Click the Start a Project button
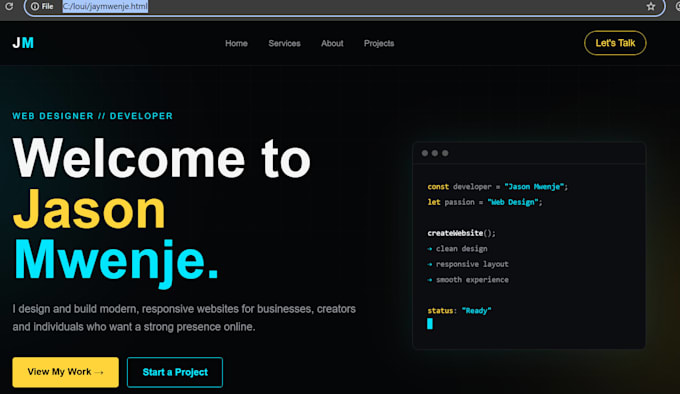The height and width of the screenshot is (394, 680). 175,372
